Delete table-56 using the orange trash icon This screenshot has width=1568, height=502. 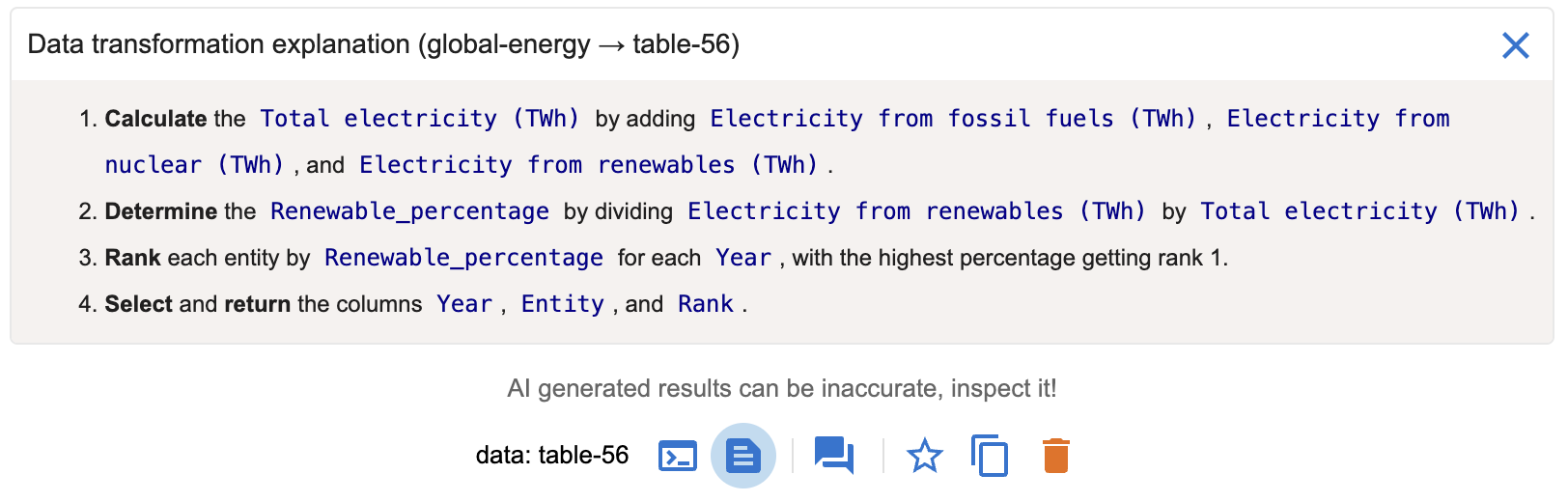tap(1056, 456)
